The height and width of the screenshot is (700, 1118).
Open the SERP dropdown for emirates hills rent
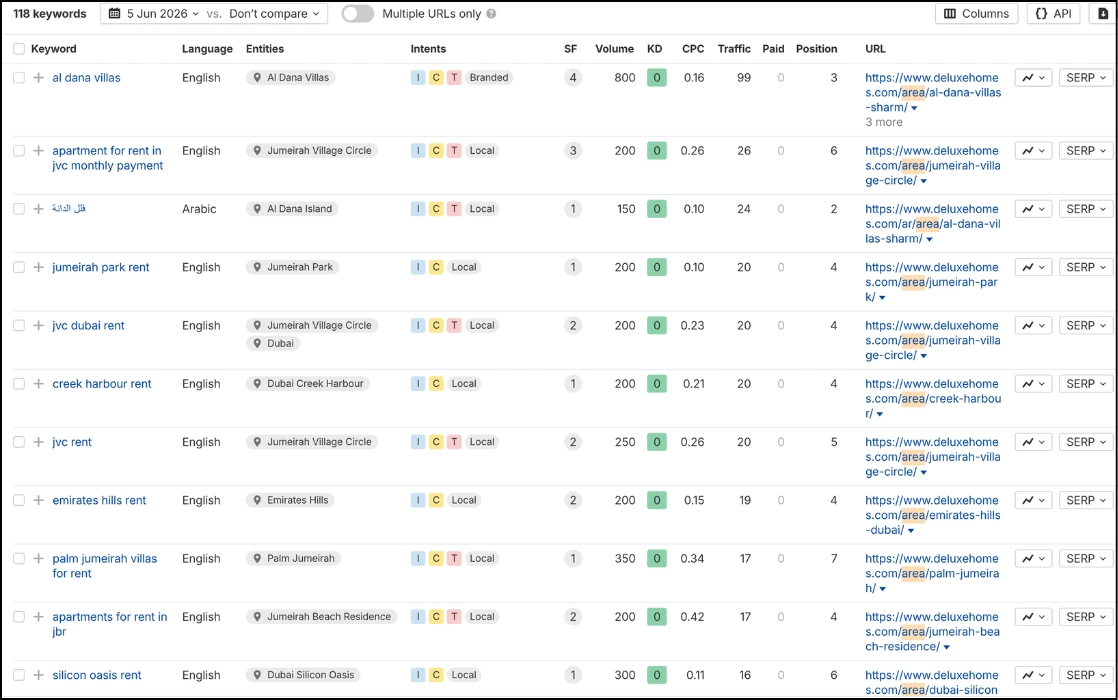pyautogui.click(x=1086, y=500)
